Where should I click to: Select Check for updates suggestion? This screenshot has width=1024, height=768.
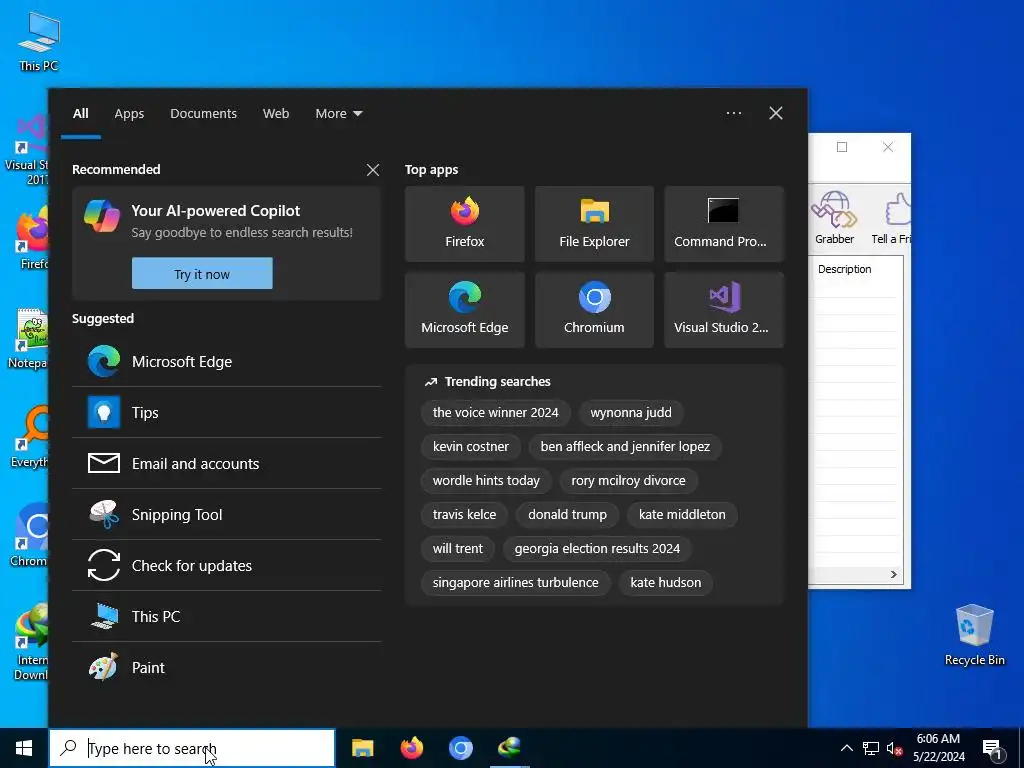(x=227, y=566)
